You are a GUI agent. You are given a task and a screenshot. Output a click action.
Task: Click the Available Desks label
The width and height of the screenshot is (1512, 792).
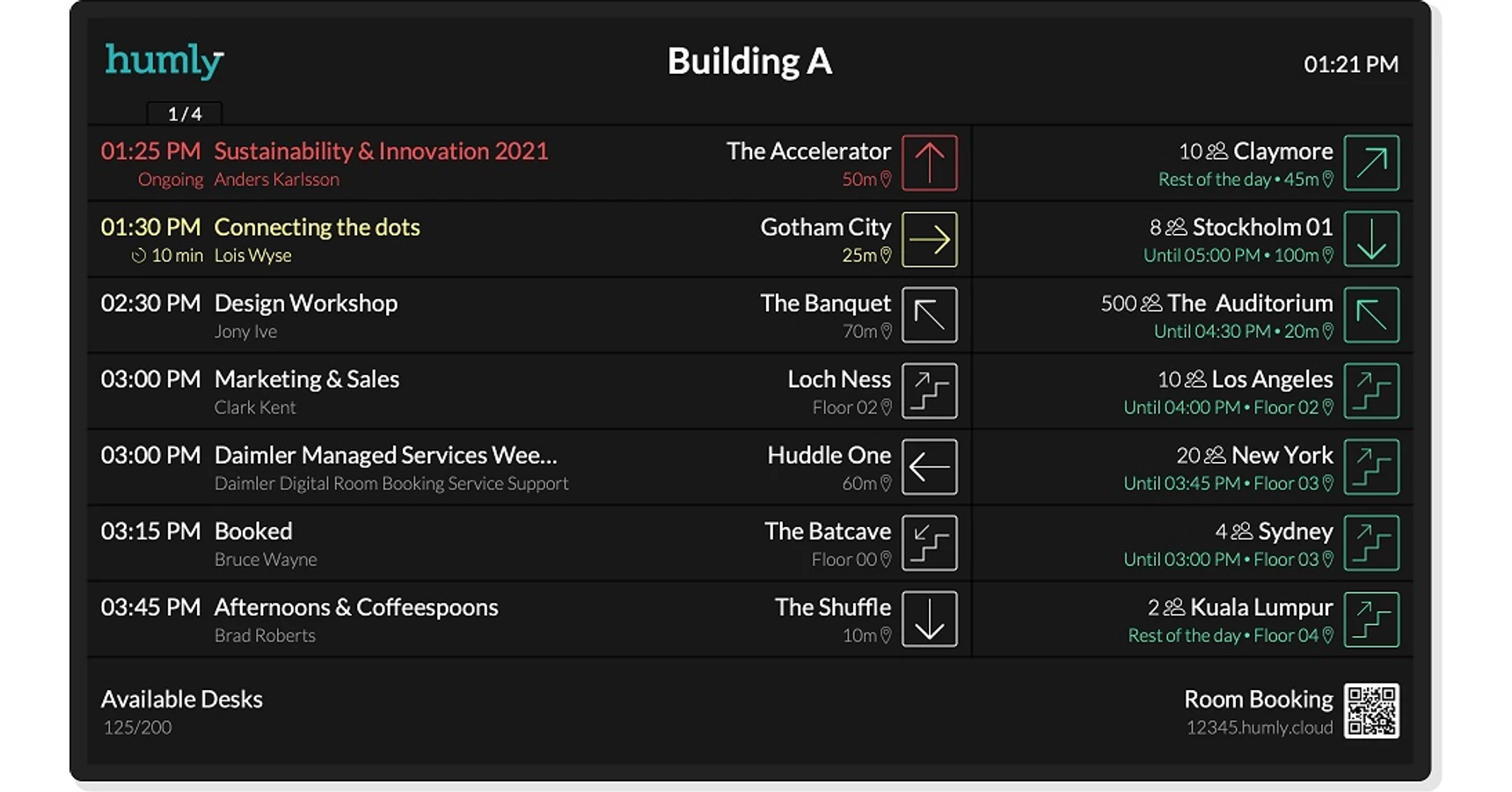click(181, 700)
